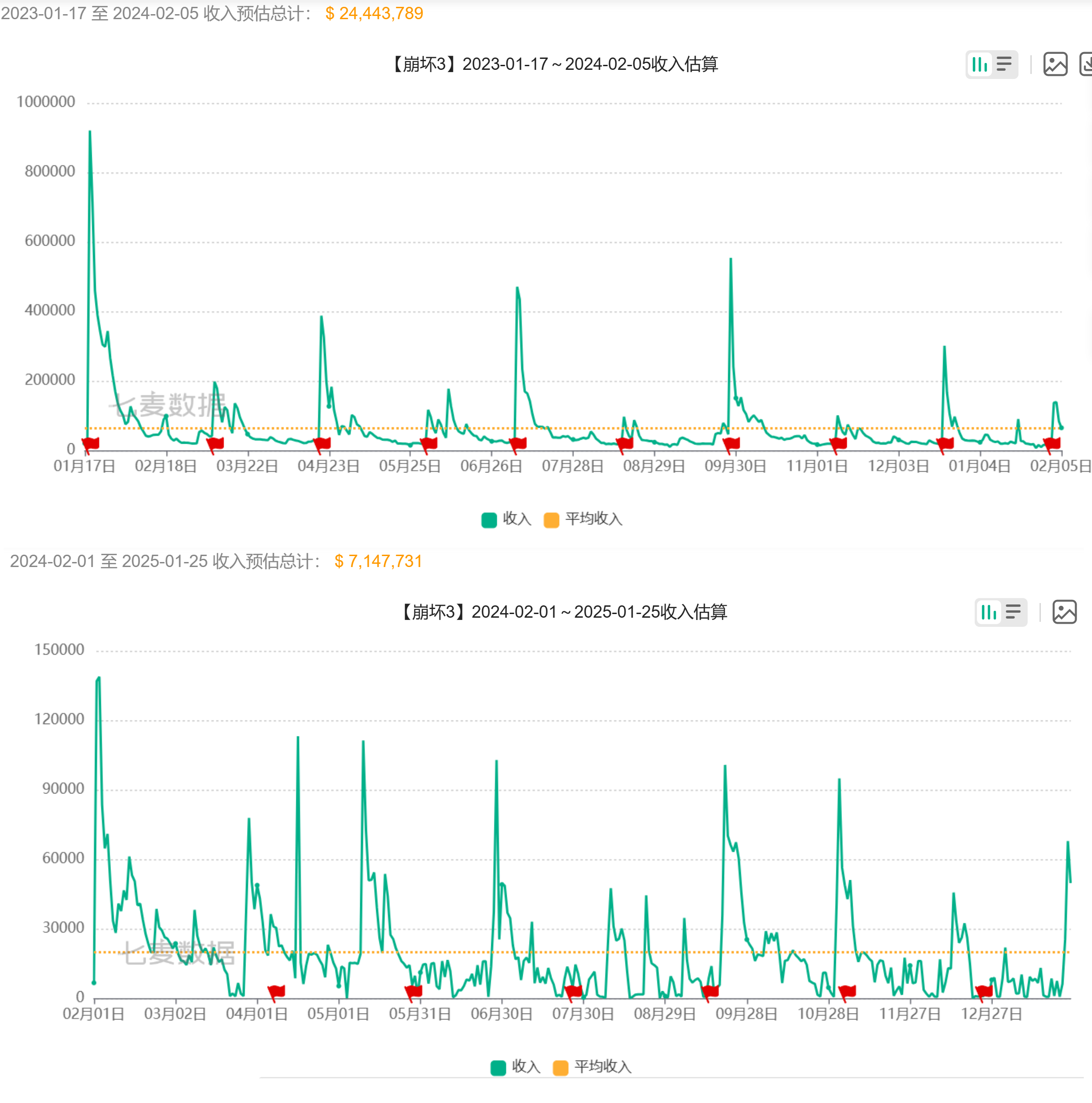1092x1103 pixels.
Task: Click red flag near 04月23日 in top chart
Action: tap(322, 443)
